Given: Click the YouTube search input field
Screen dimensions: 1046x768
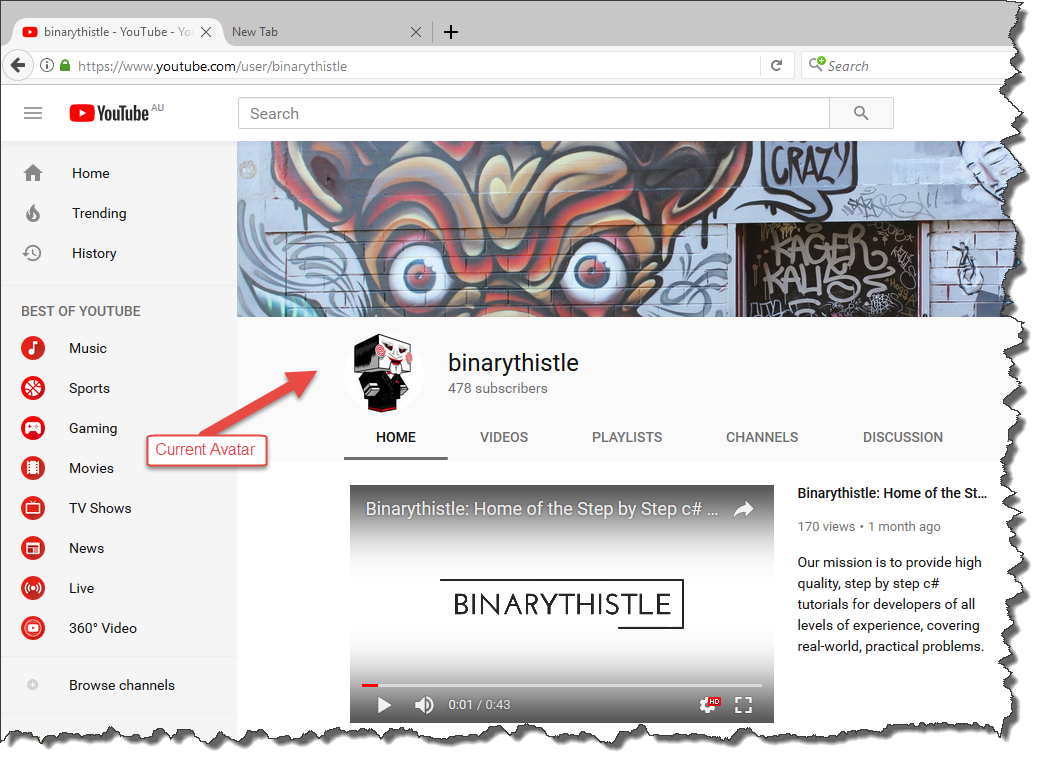Looking at the screenshot, I should tap(533, 113).
